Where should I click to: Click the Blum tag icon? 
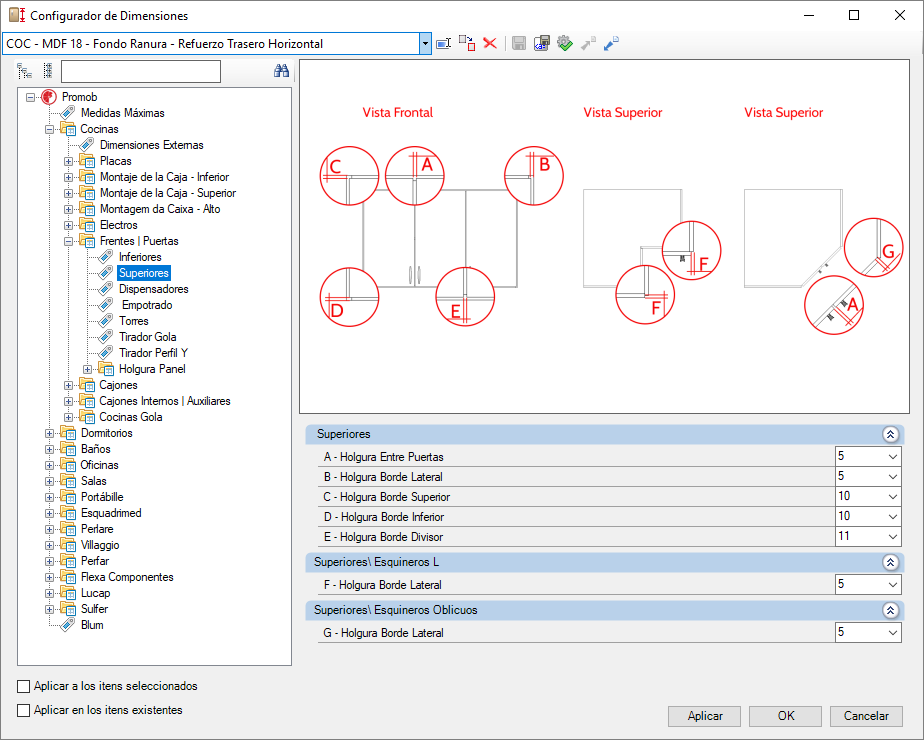pyautogui.click(x=68, y=625)
